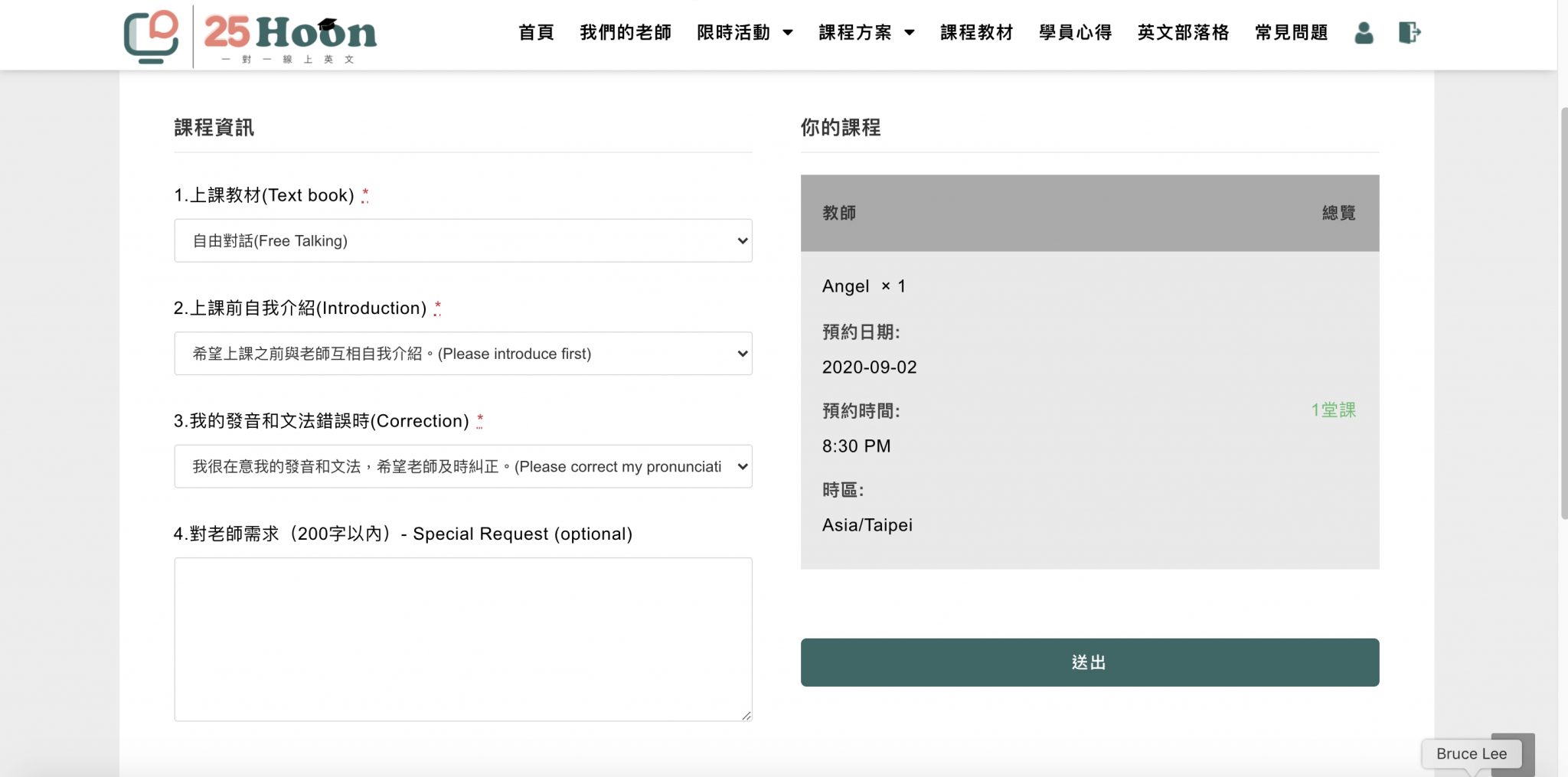Open 我們的老師 menu item
The width and height of the screenshot is (1568, 777).
[x=626, y=33]
